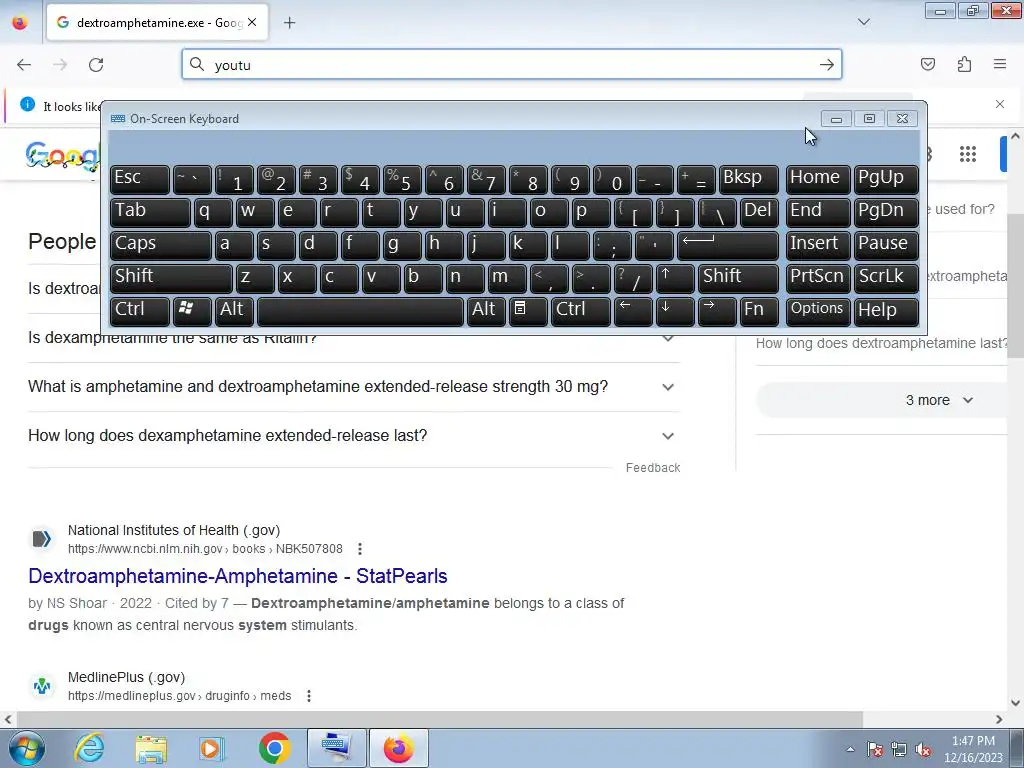Click the b key on the keyboard
This screenshot has width=1024, height=768.
click(423, 278)
